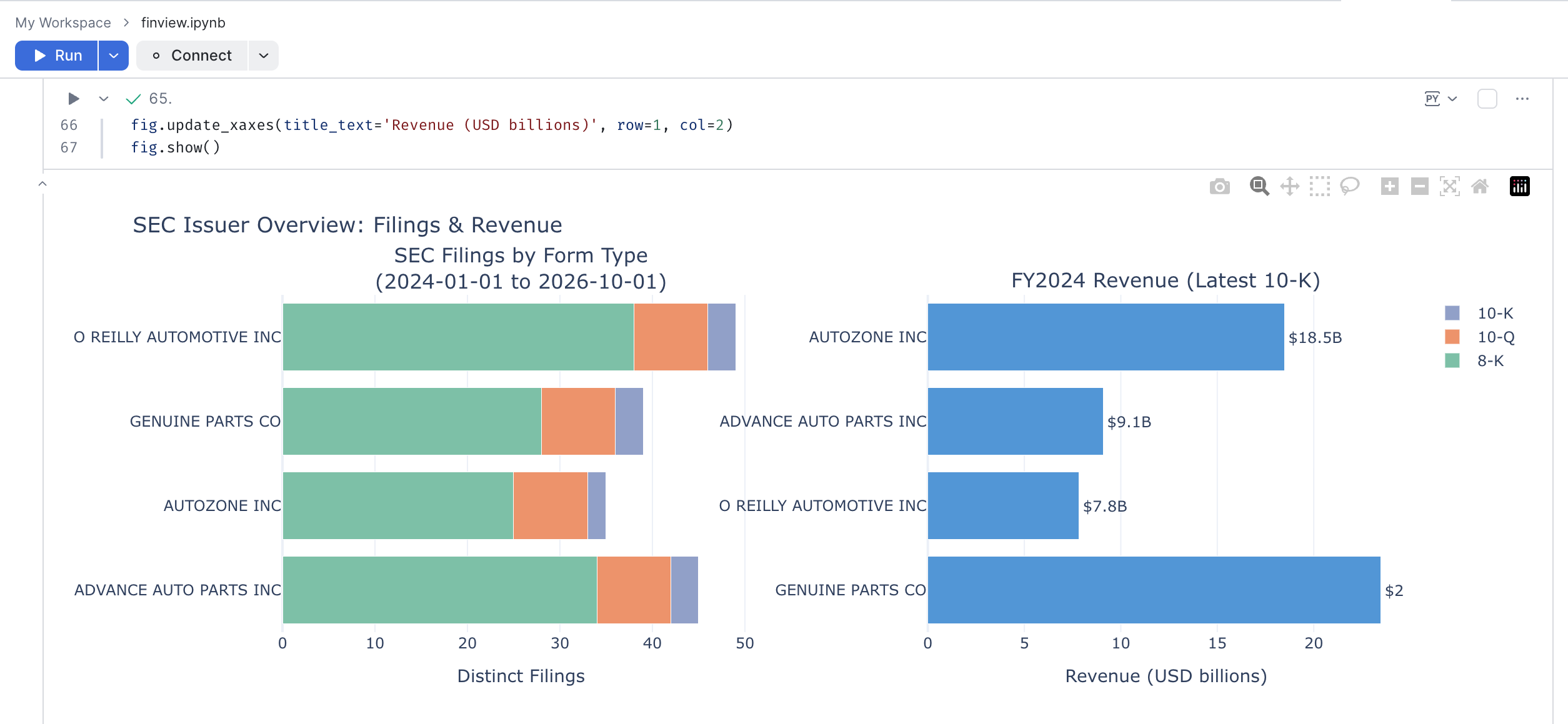This screenshot has width=1568, height=724.
Task: Toggle the 10-K legend entry
Action: coord(1479,313)
